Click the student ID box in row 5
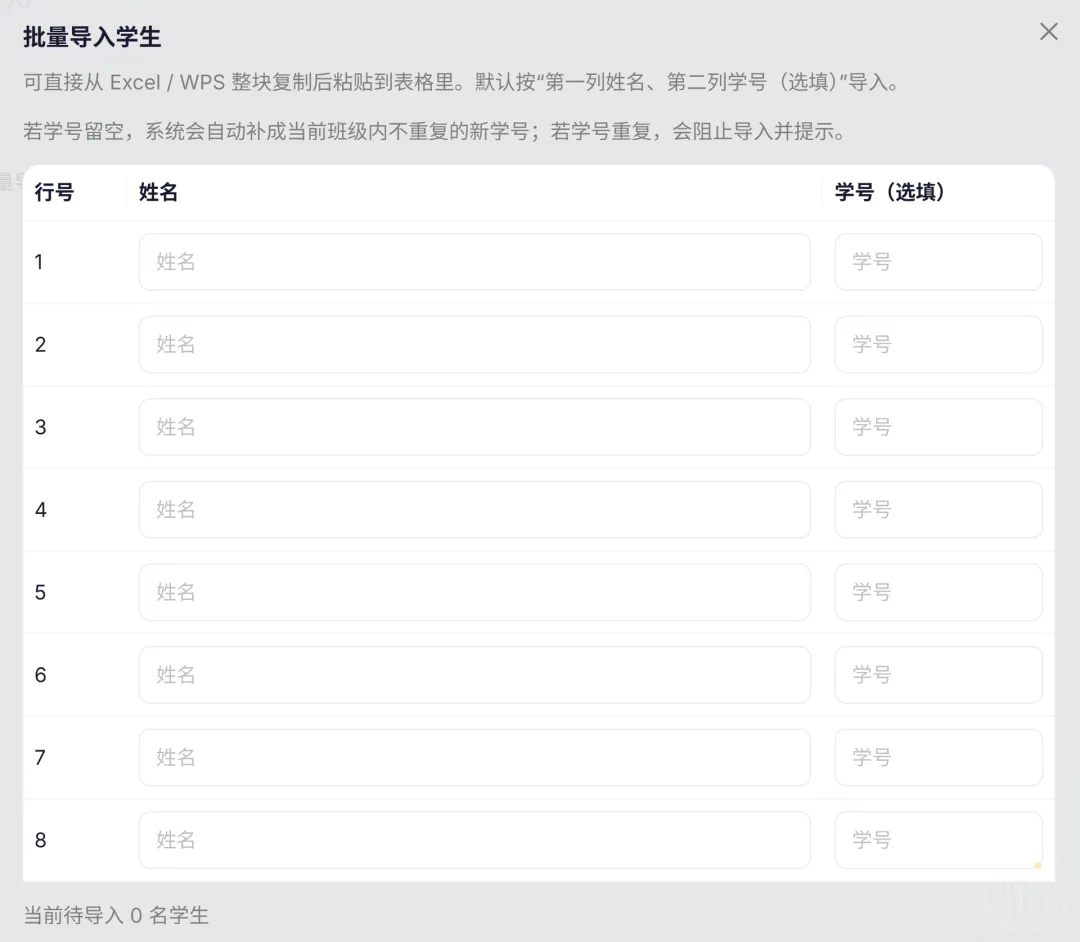The image size is (1080, 942). (938, 592)
